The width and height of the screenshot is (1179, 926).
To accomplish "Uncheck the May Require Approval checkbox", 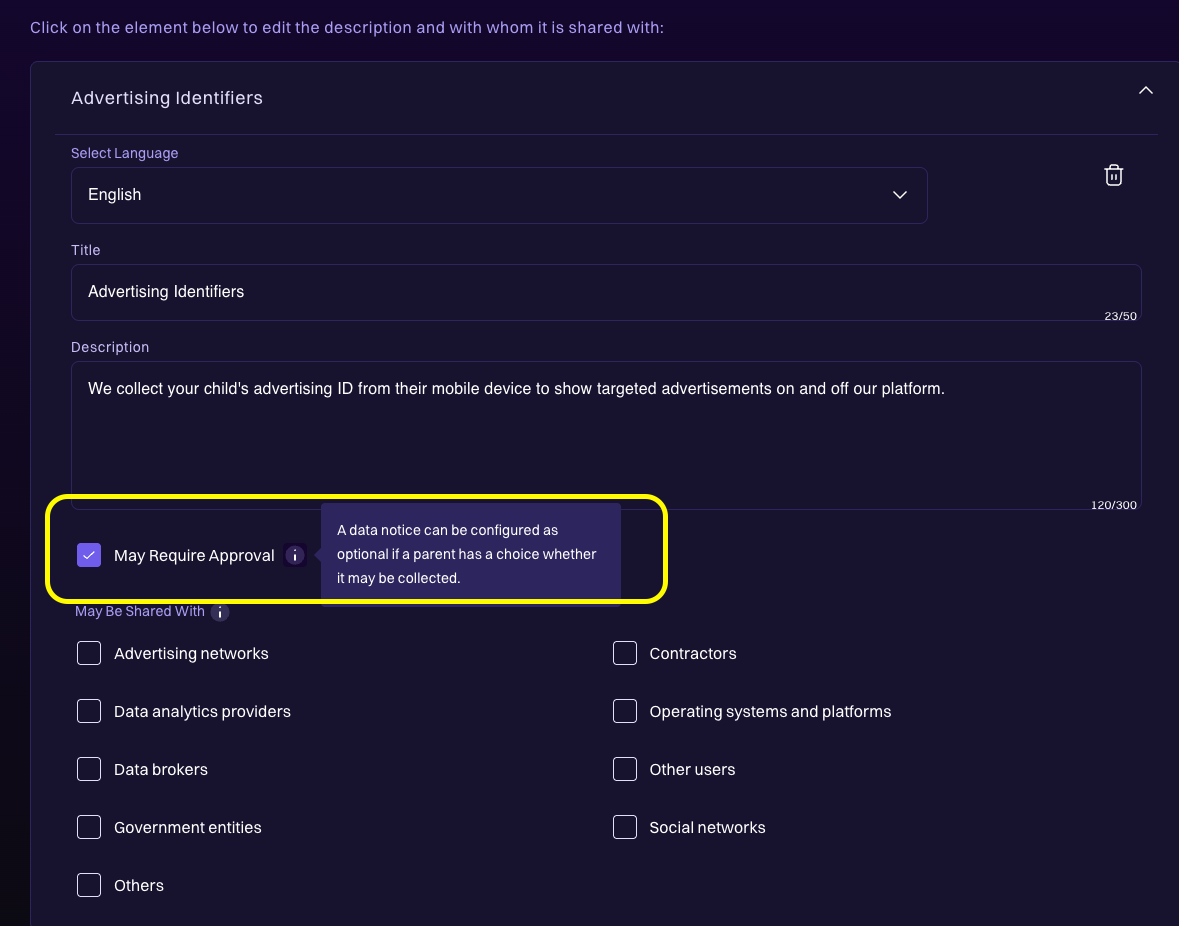I will coord(89,555).
